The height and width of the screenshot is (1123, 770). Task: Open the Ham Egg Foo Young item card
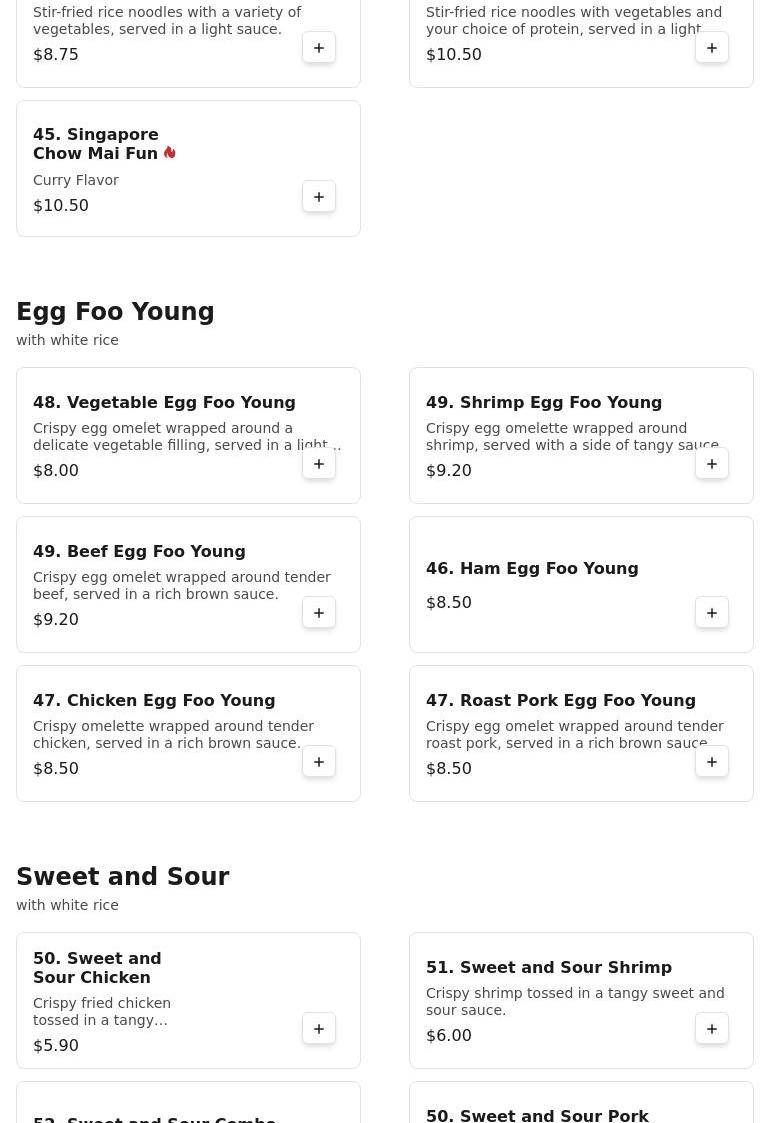coord(581,584)
